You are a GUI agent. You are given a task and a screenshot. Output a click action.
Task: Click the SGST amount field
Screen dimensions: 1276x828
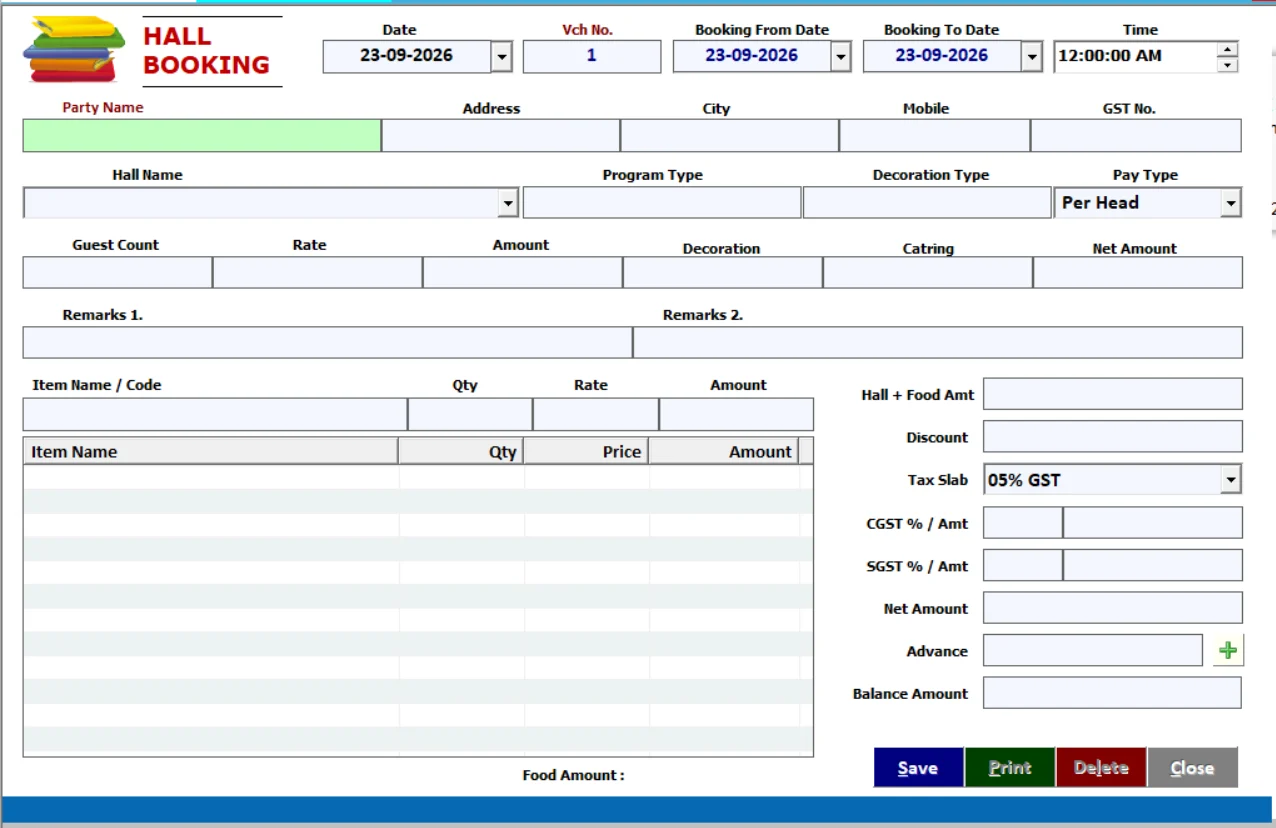coord(1153,566)
